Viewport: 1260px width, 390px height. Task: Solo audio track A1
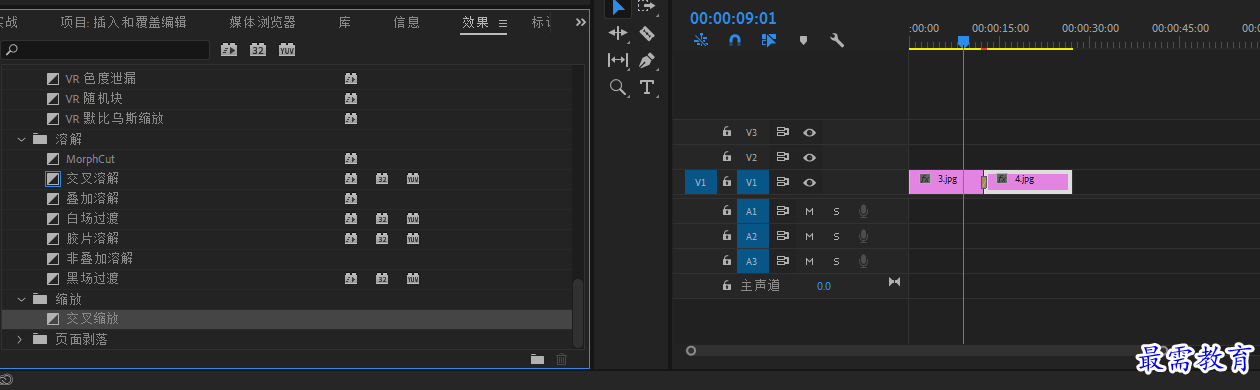[x=836, y=211]
